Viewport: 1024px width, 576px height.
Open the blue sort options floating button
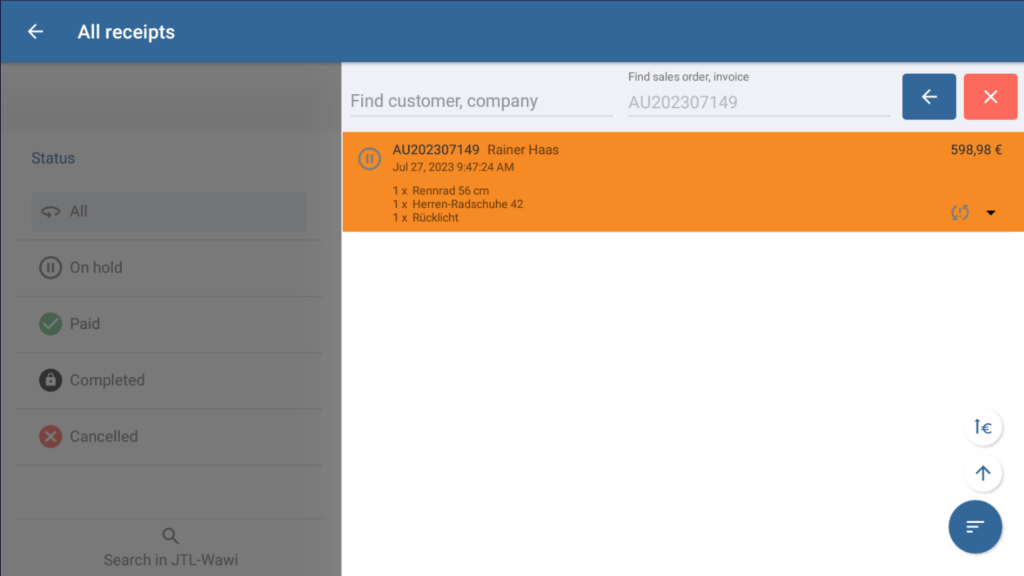[x=975, y=526]
